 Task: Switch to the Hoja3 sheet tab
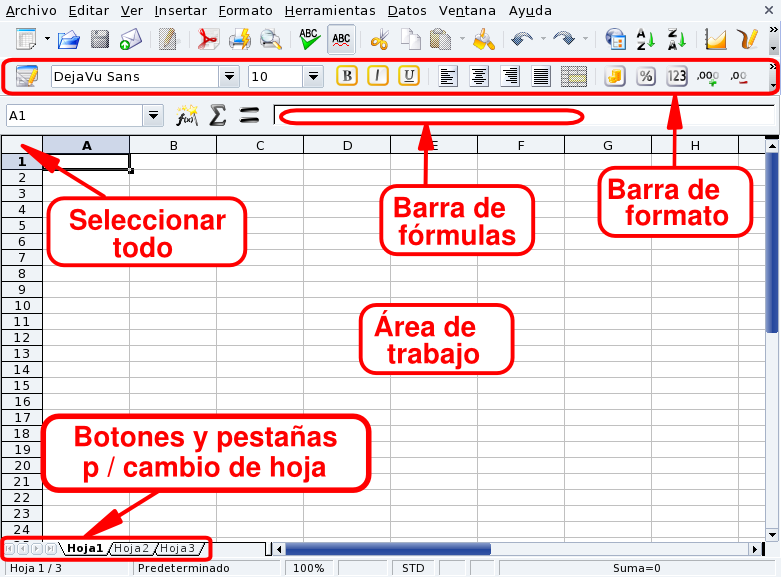[x=177, y=549]
